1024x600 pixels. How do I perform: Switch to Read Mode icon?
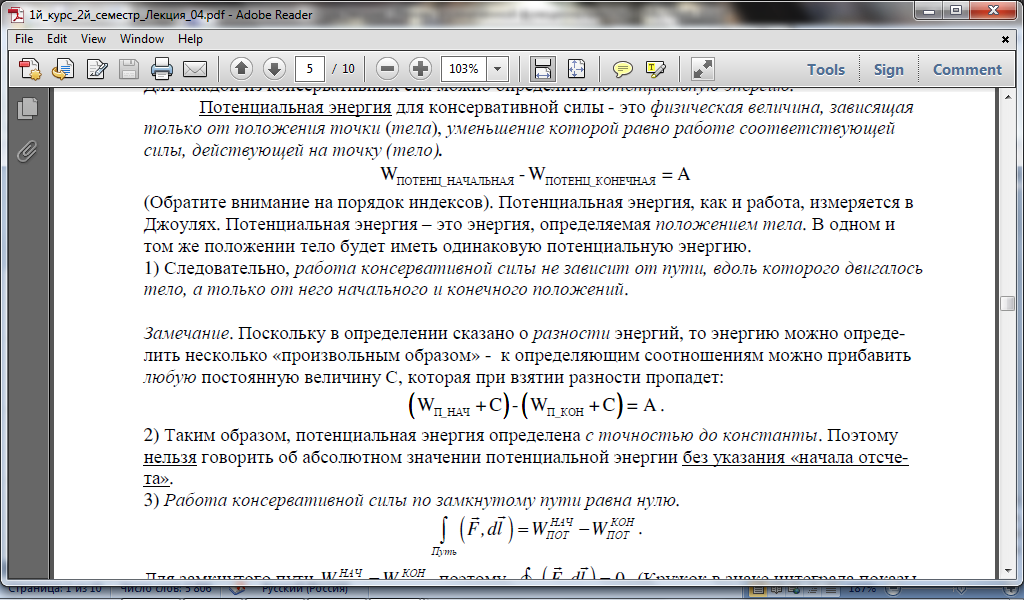coord(702,69)
